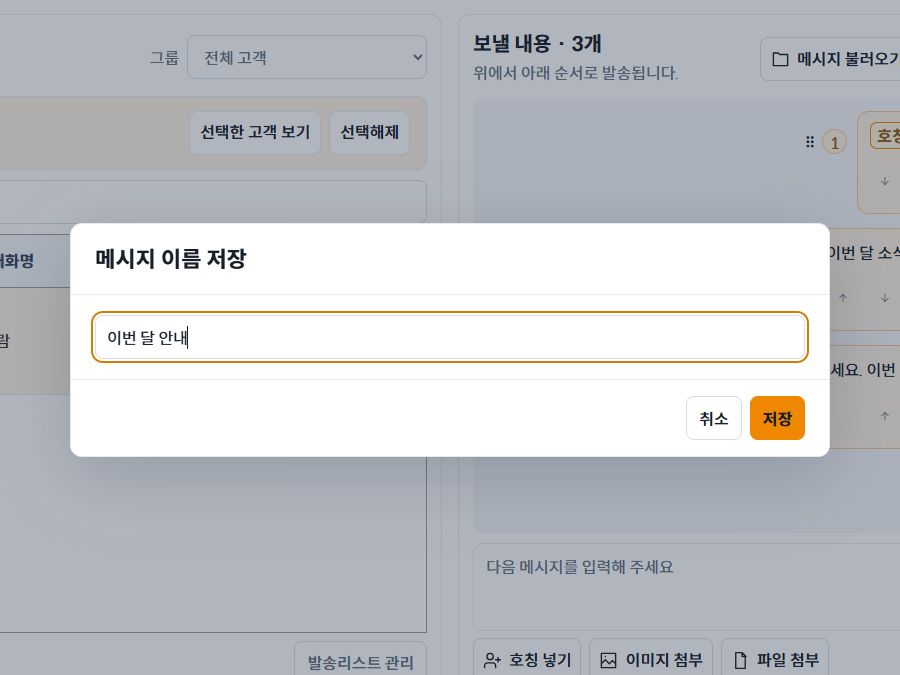Click the 위에서 아래 순서로 발송됩니다 text
The image size is (900, 675).
point(576,73)
